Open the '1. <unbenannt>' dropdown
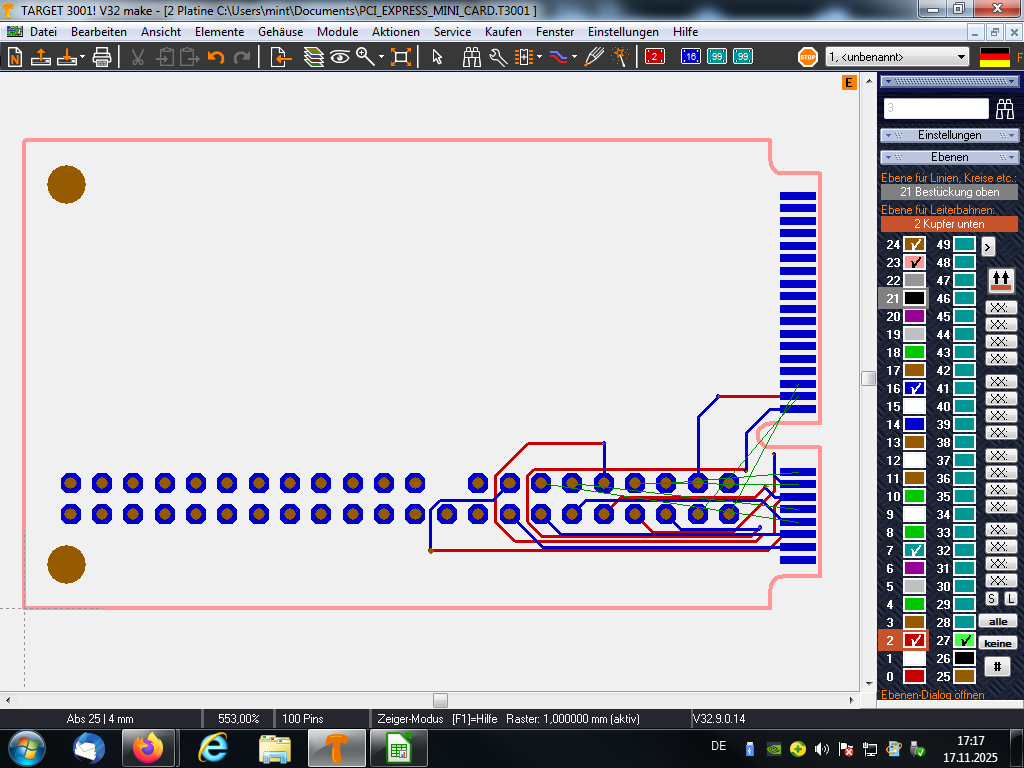 897,57
